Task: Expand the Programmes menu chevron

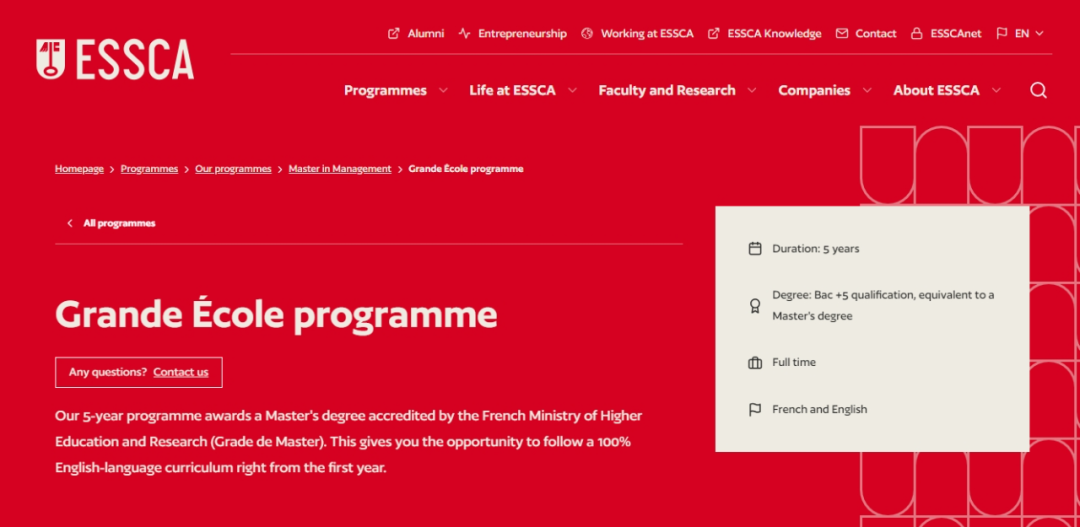Action: [443, 90]
